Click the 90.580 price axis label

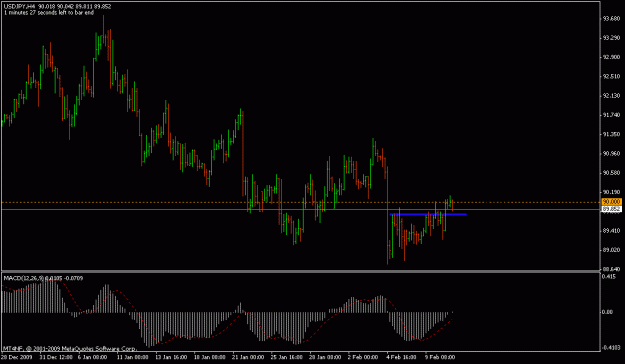click(x=611, y=173)
